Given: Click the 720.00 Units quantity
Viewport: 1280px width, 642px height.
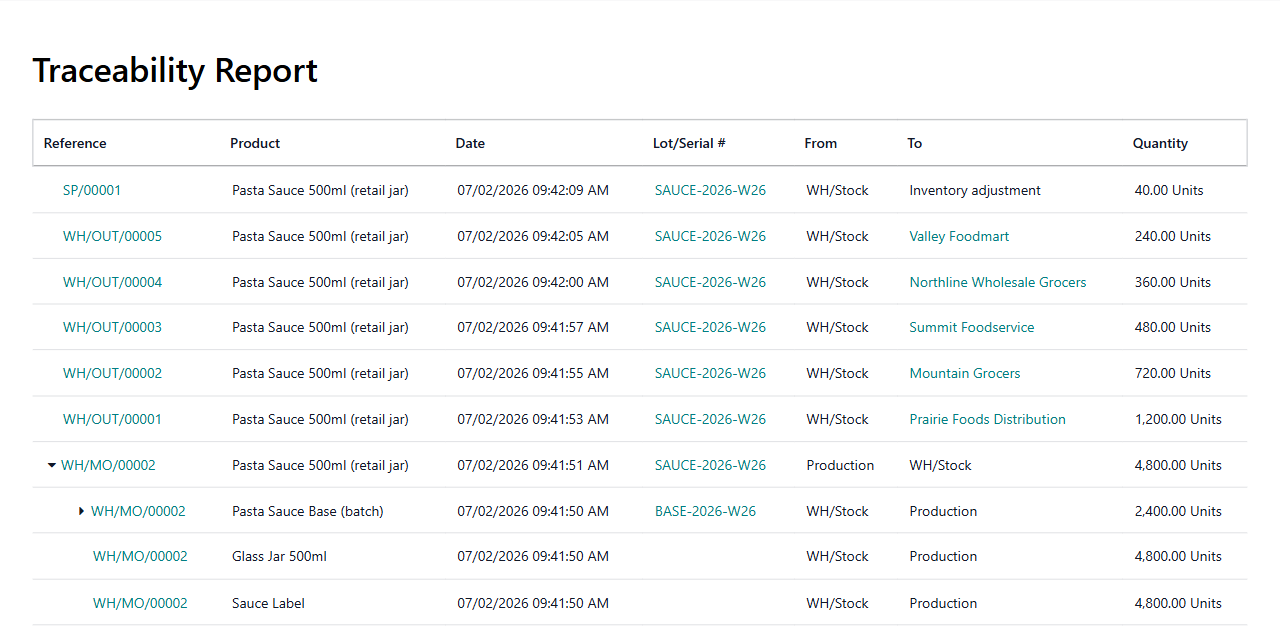Looking at the screenshot, I should point(1172,373).
